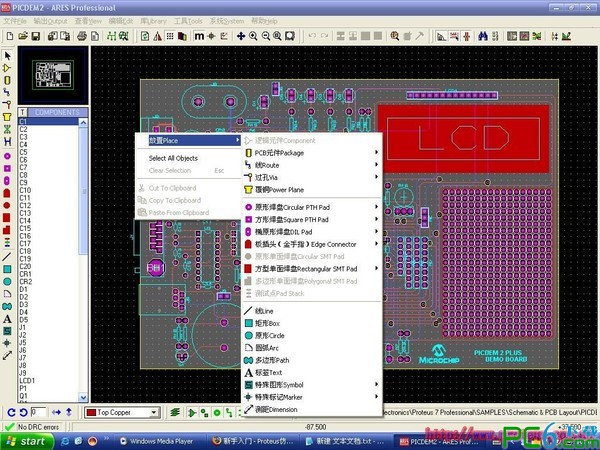Choose the Text label item in submenu
The height and width of the screenshot is (450, 600).
[270, 372]
